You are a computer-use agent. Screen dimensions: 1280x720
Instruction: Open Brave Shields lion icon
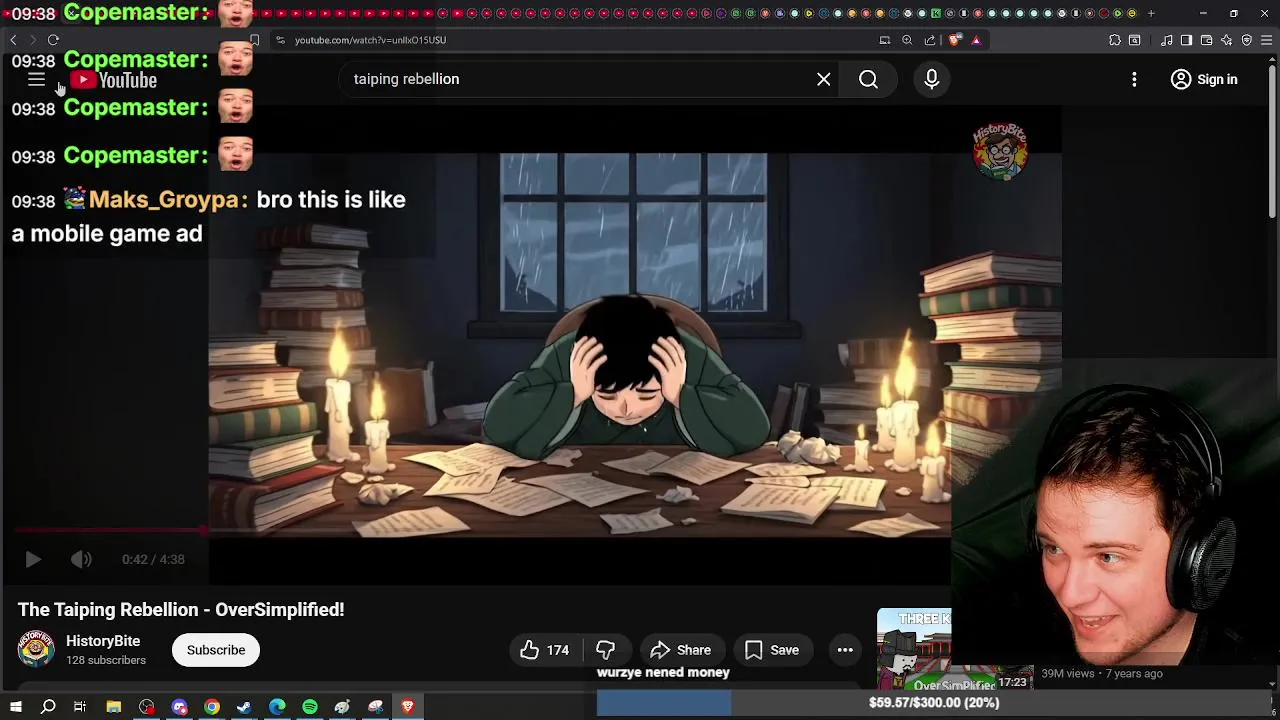pyautogui.click(x=954, y=40)
